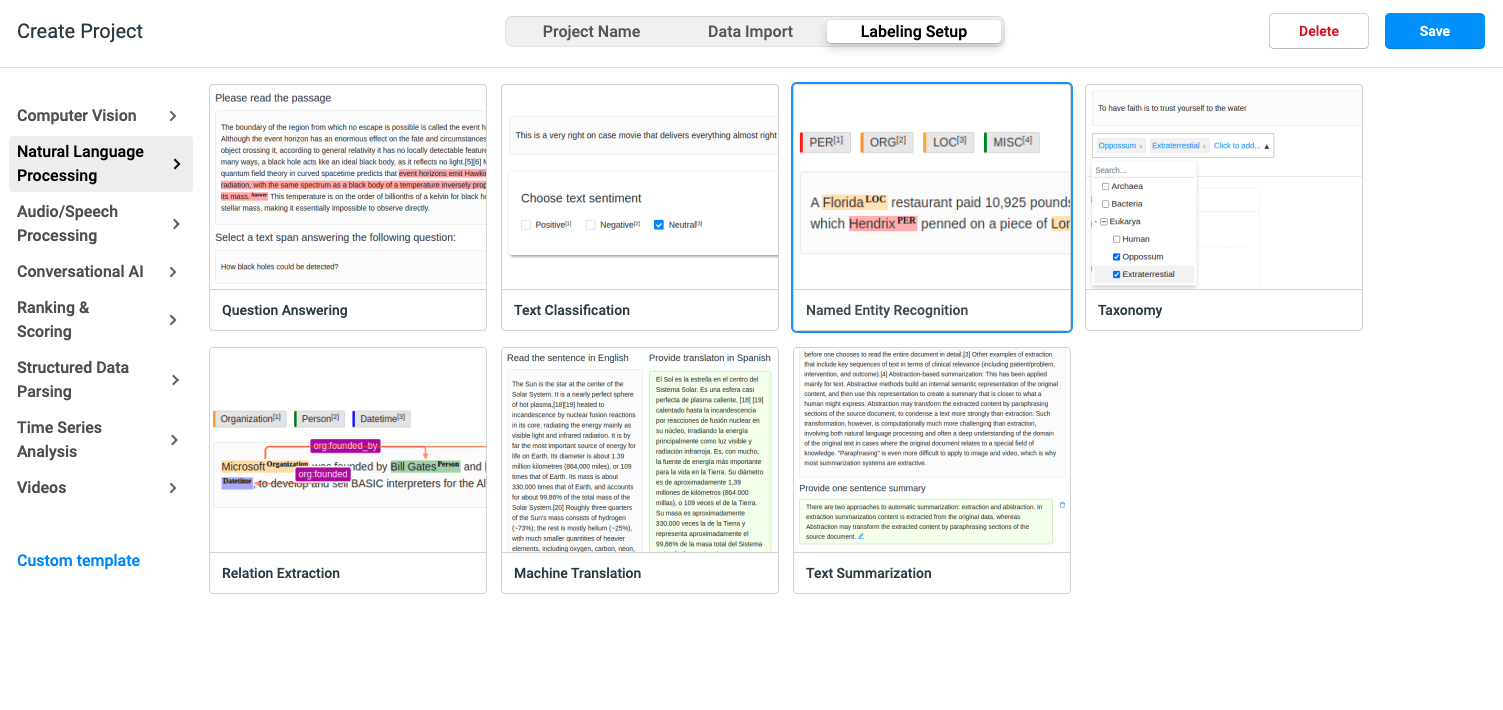The image size is (1503, 710).
Task: Choose the Named Entity Recognition template
Action: coord(932,207)
